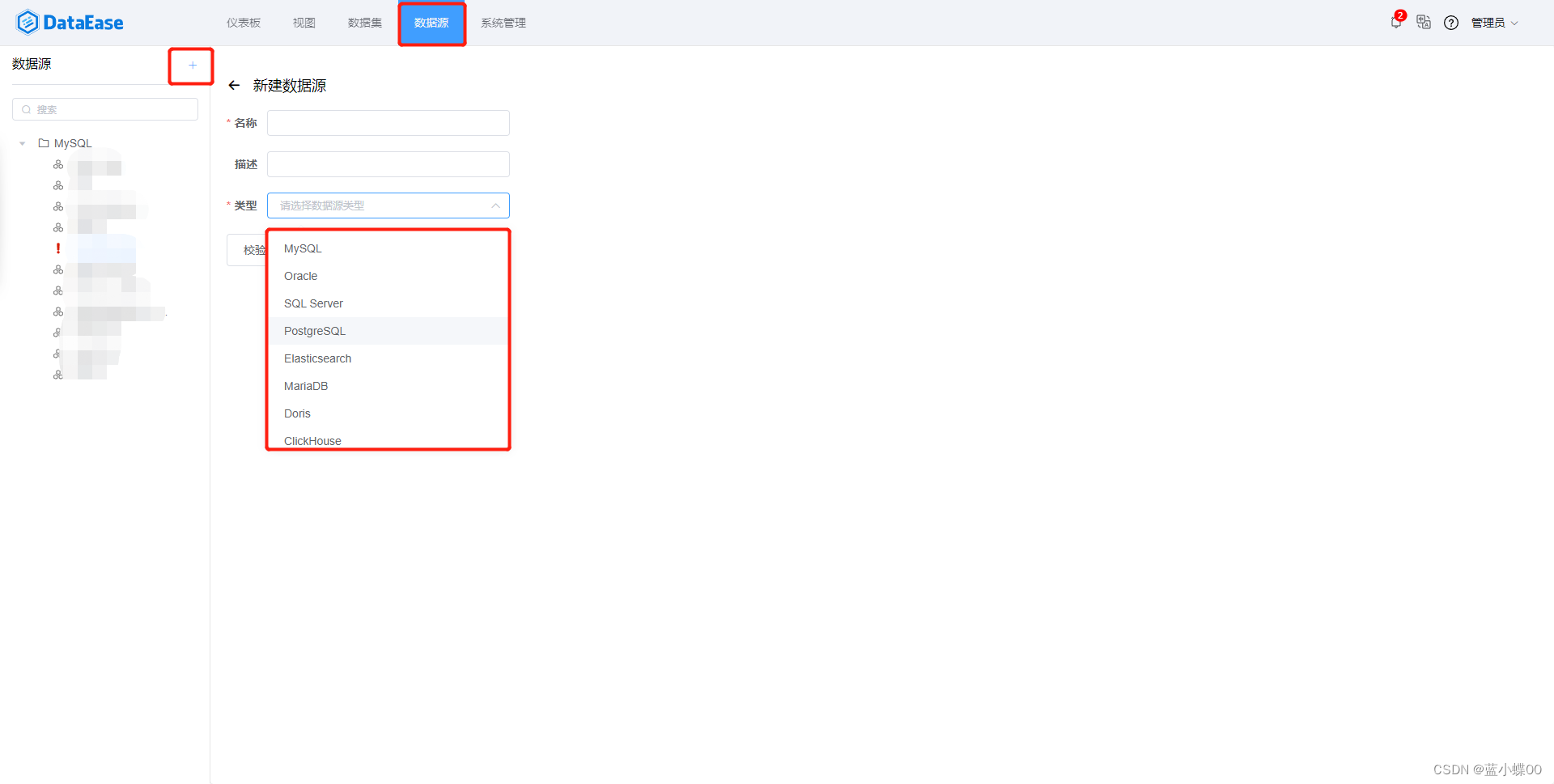Viewport: 1554px width, 784px height.
Task: Open the 数据集 tab
Action: coord(363,23)
